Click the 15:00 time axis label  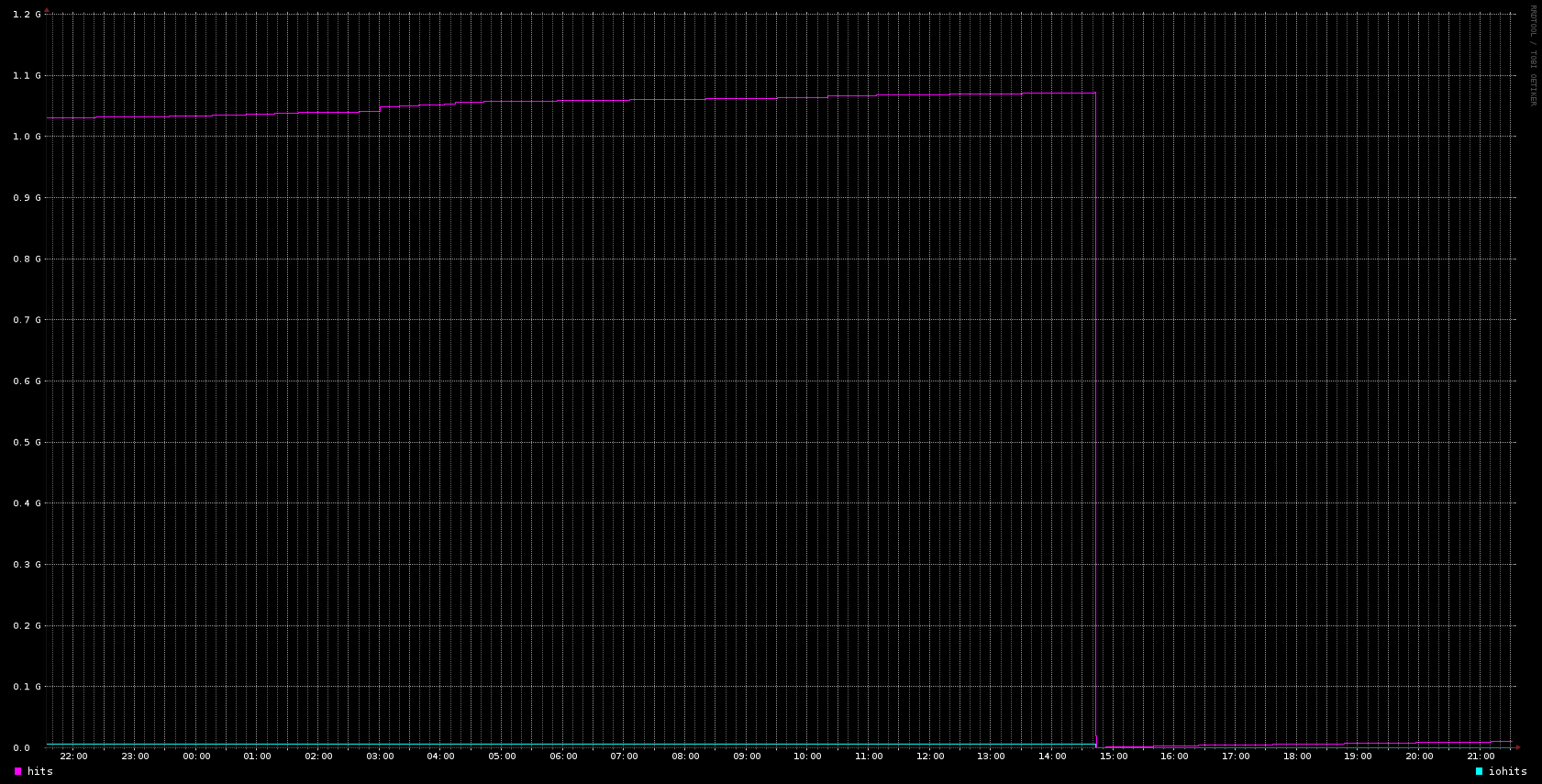click(x=1114, y=756)
